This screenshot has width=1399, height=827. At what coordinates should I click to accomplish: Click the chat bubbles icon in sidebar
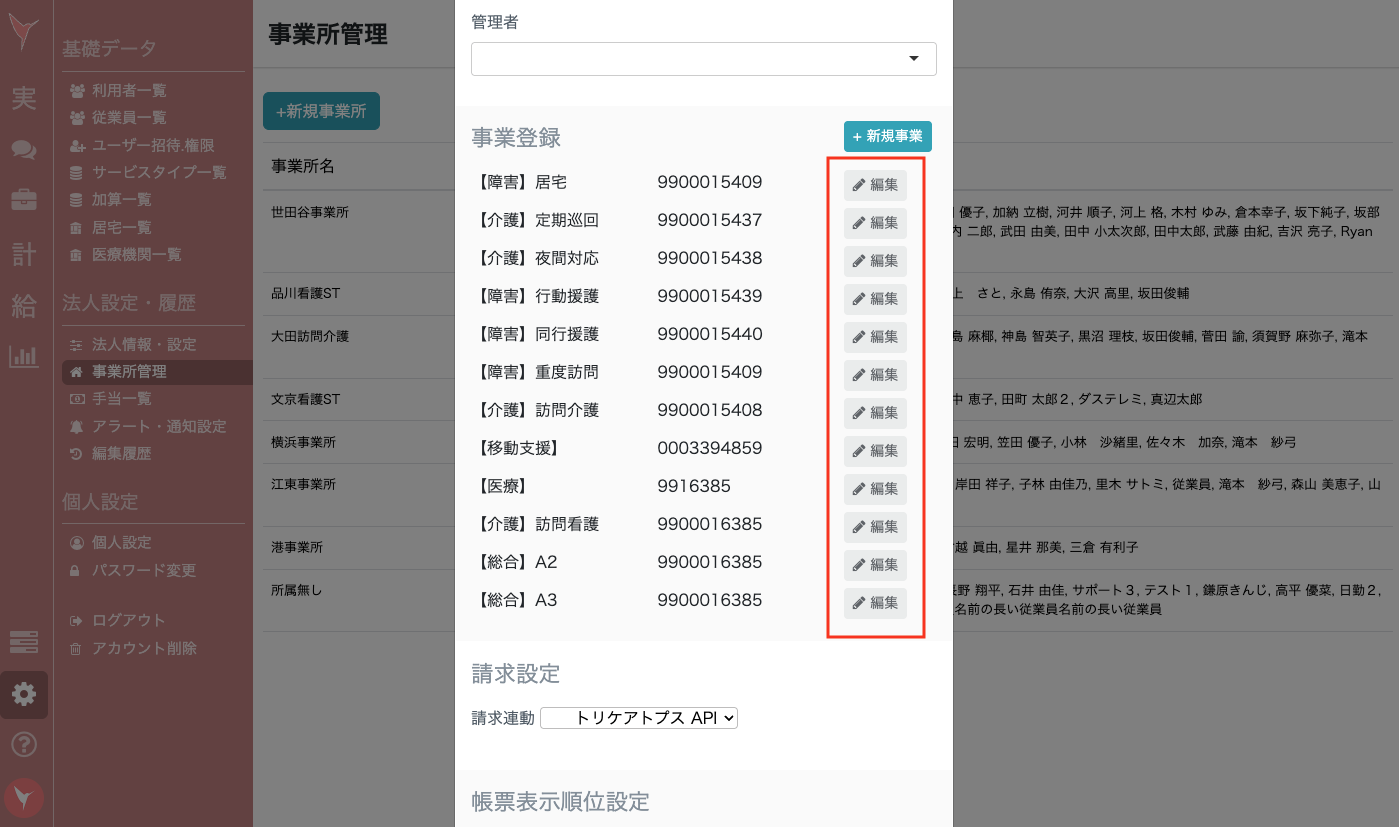[x=24, y=150]
